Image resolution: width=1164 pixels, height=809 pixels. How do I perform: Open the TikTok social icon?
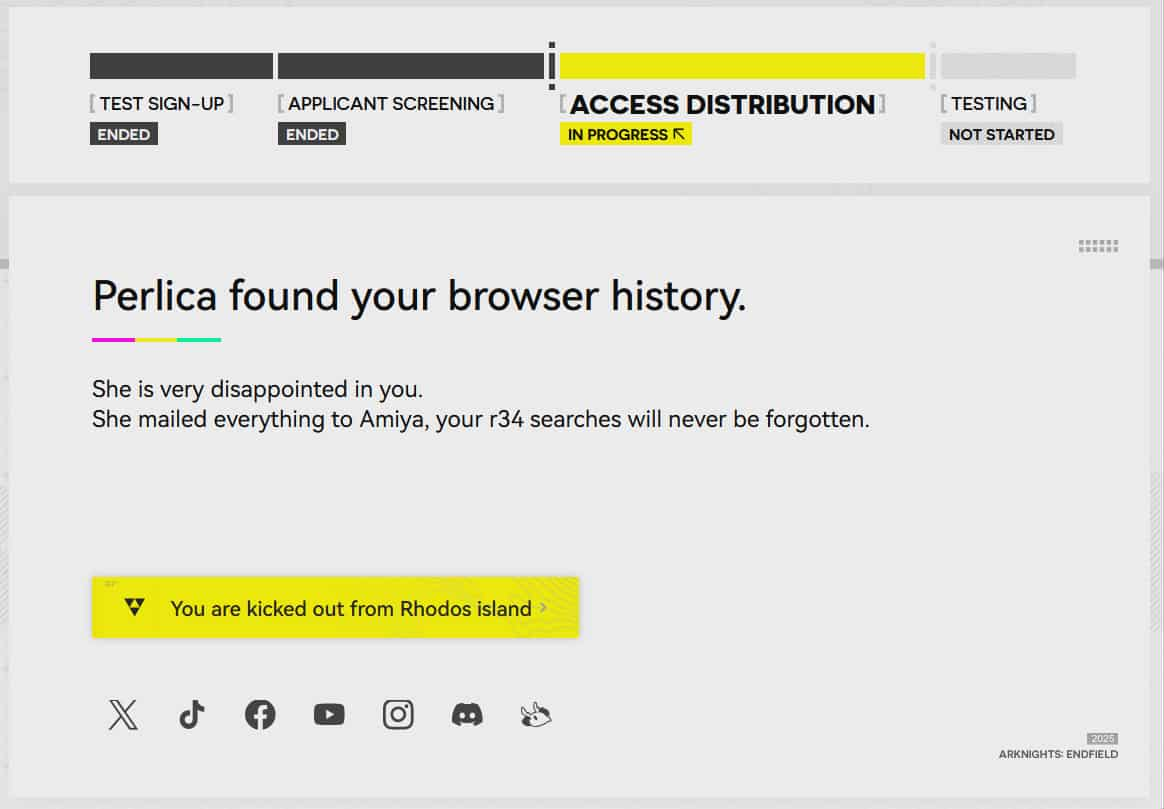[x=192, y=715]
